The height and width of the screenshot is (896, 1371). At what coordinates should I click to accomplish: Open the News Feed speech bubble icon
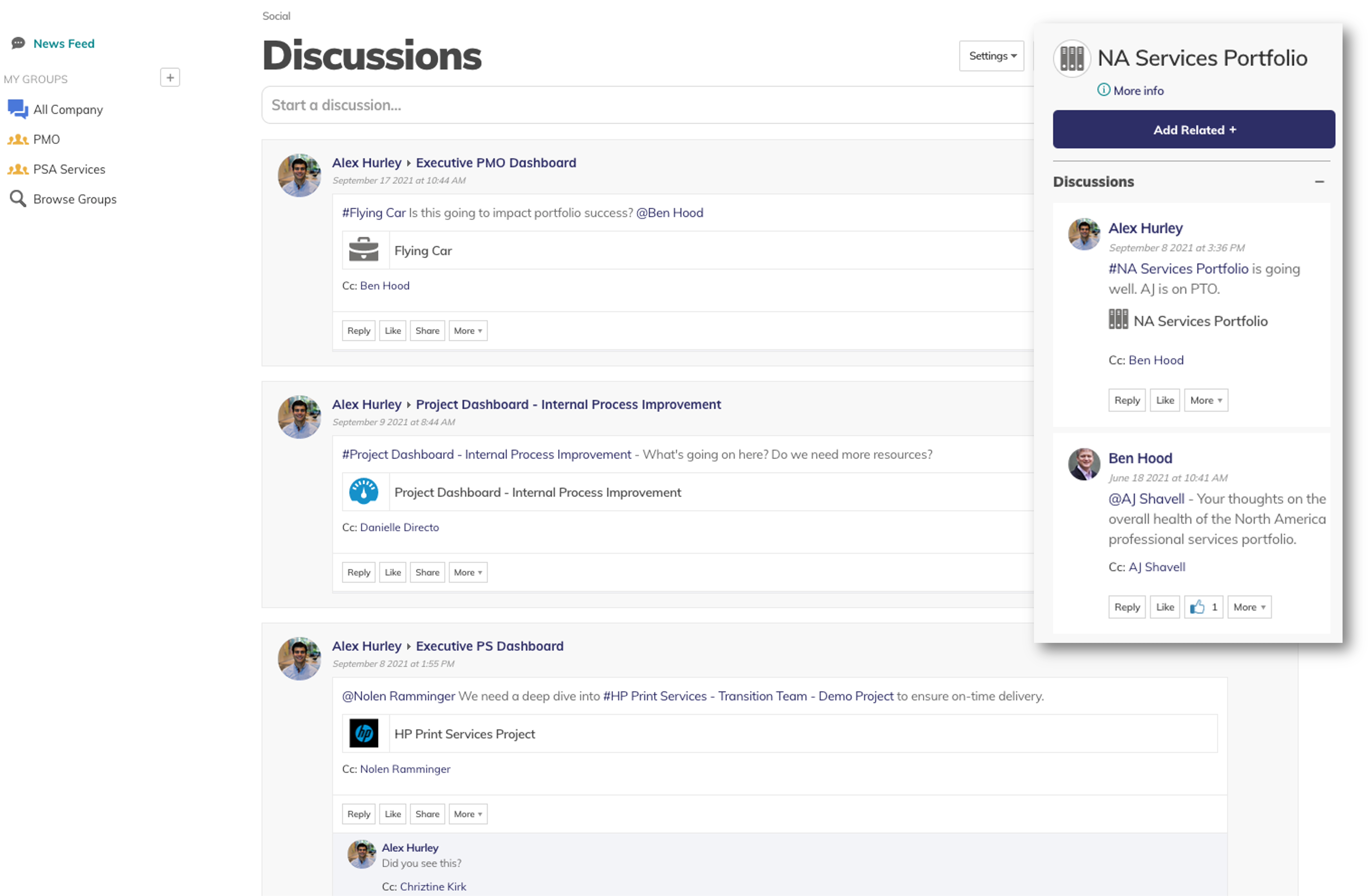point(17,43)
